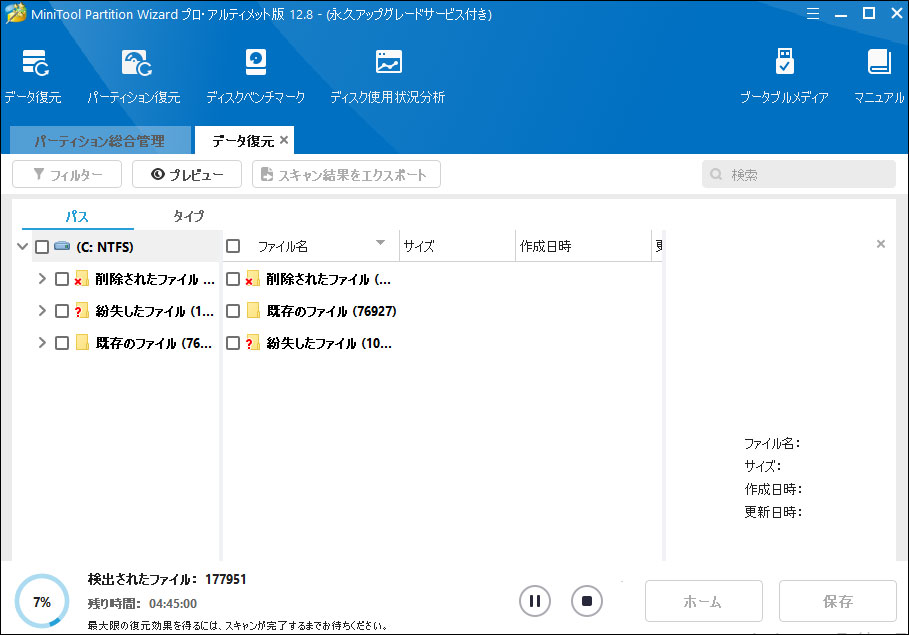Image resolution: width=909 pixels, height=635 pixels.
Task: Expand 既存のファイル tree node
Action: pyautogui.click(x=42, y=343)
